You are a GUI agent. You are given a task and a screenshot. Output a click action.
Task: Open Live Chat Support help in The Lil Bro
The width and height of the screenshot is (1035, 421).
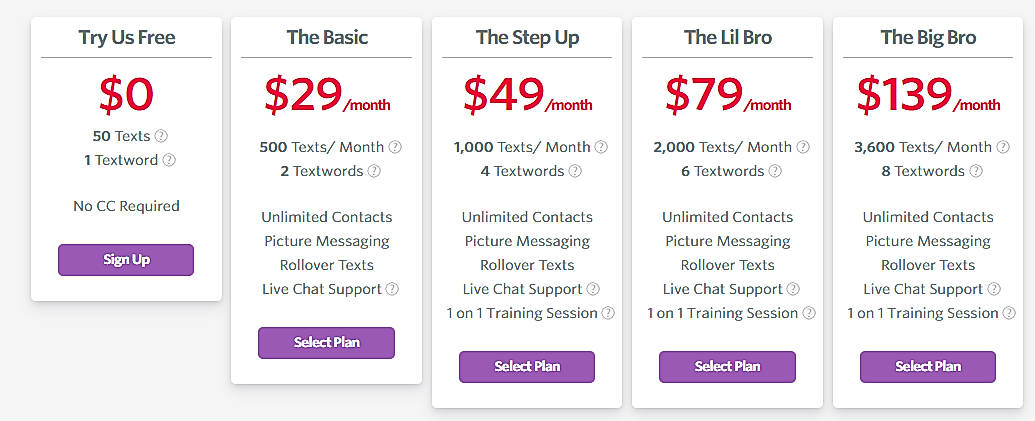tap(793, 289)
